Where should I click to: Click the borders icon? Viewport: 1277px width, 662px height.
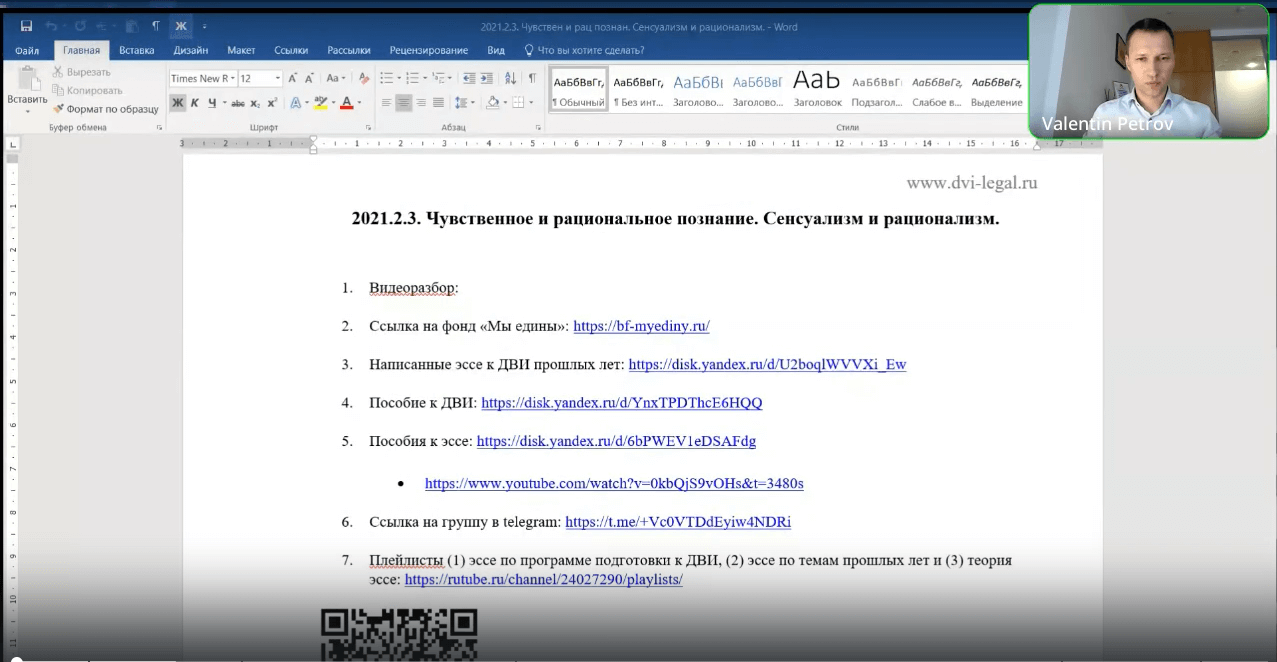[518, 102]
